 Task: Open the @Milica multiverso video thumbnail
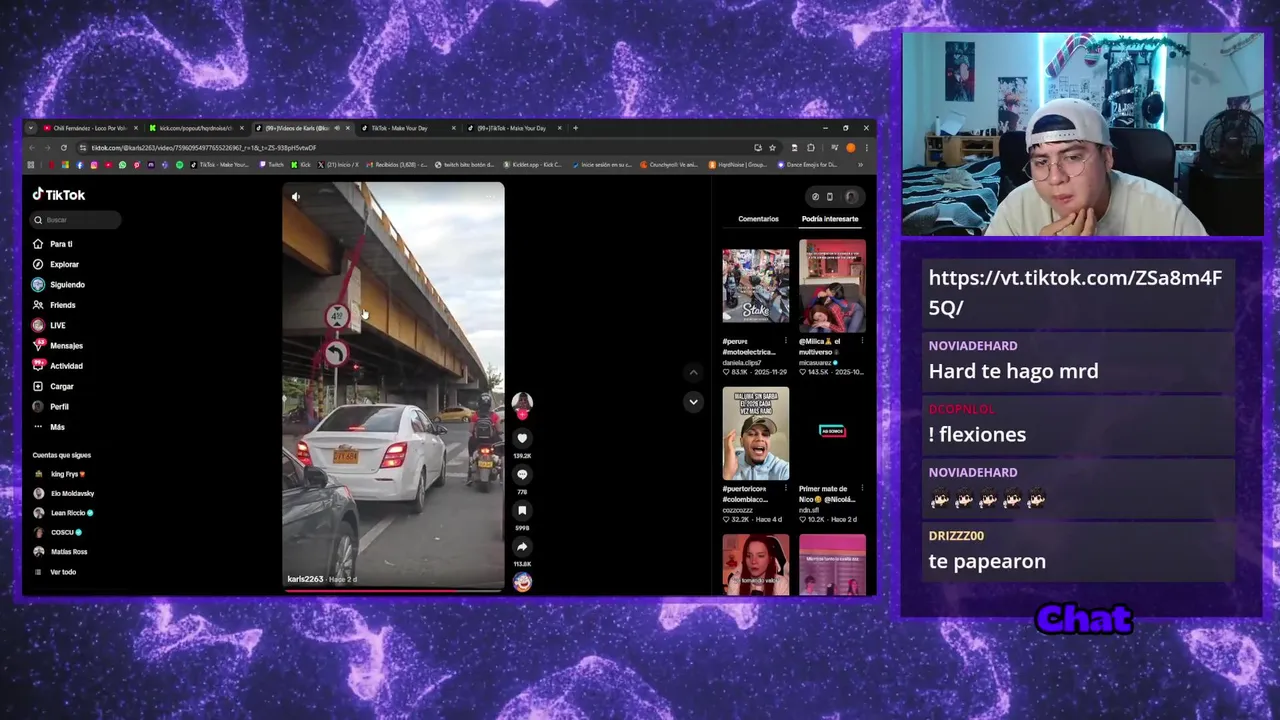pos(832,286)
